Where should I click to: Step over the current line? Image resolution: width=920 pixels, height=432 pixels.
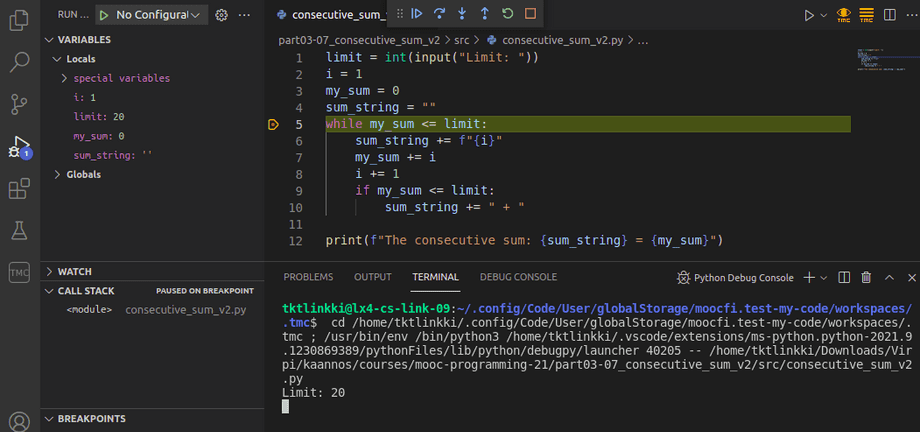tap(439, 14)
